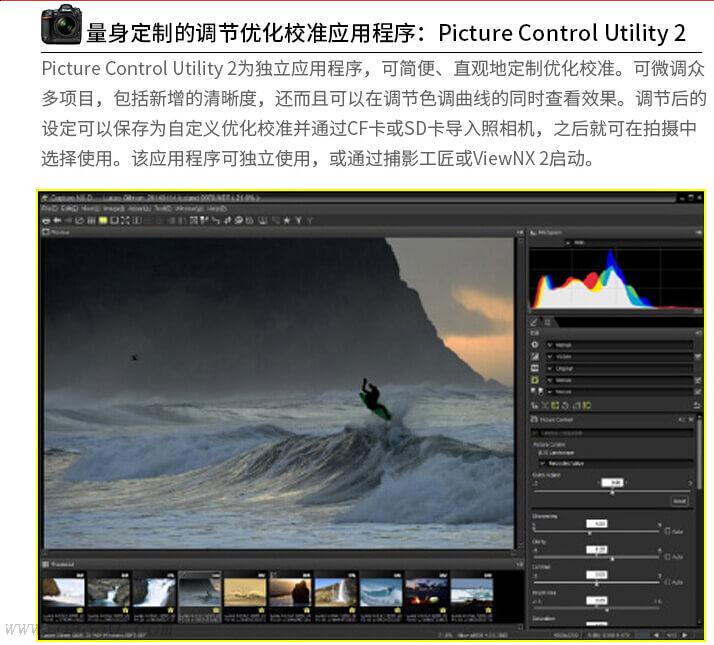The image size is (714, 645).
Task: Click the yellow square tool icon below edit rows
Action: [x=555, y=405]
